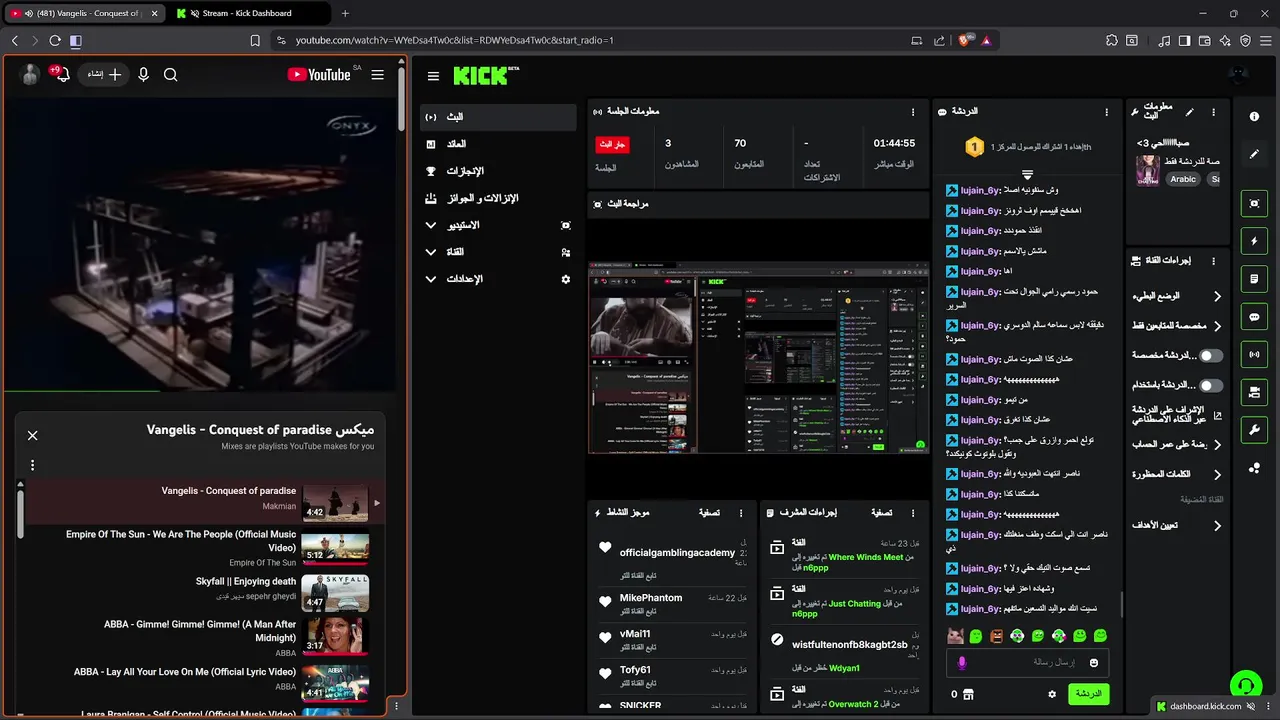Open new browser tab

tap(345, 13)
